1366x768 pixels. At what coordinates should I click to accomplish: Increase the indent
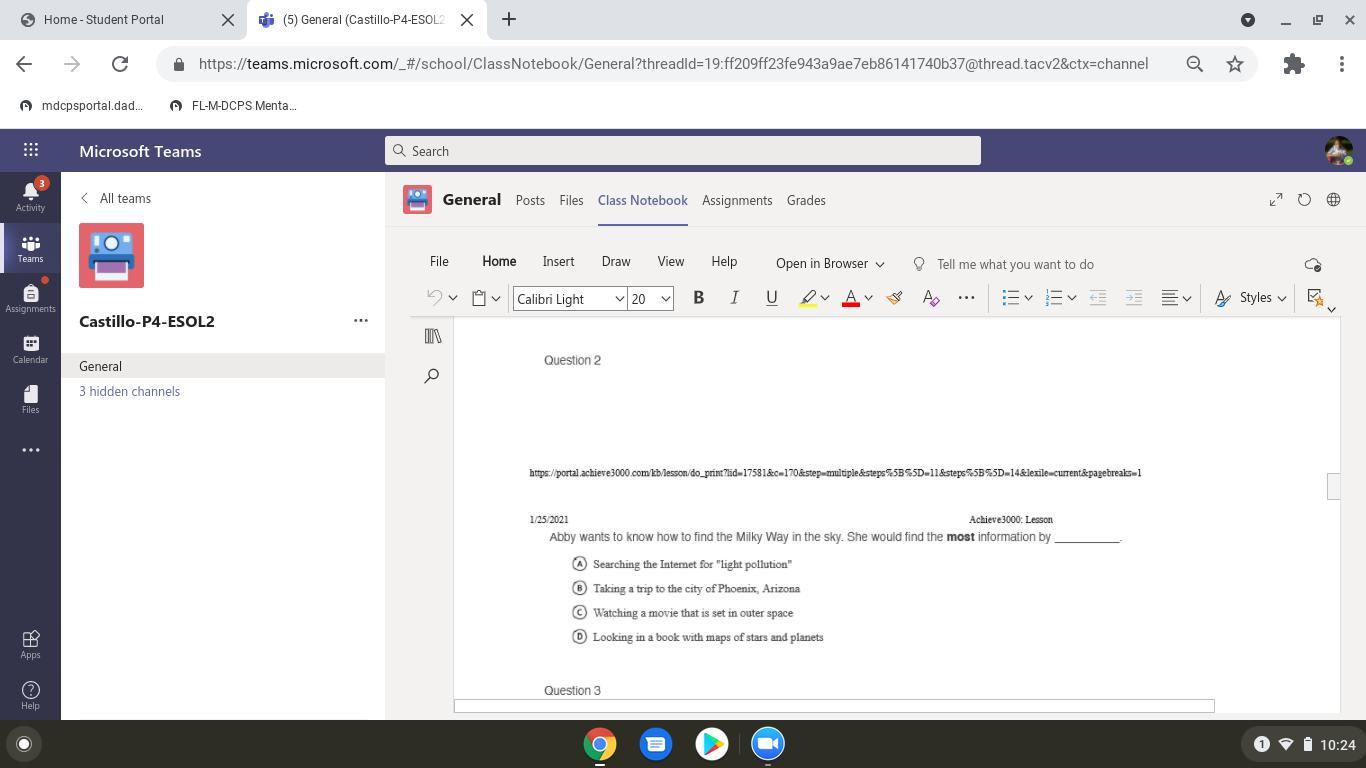[x=1133, y=298]
